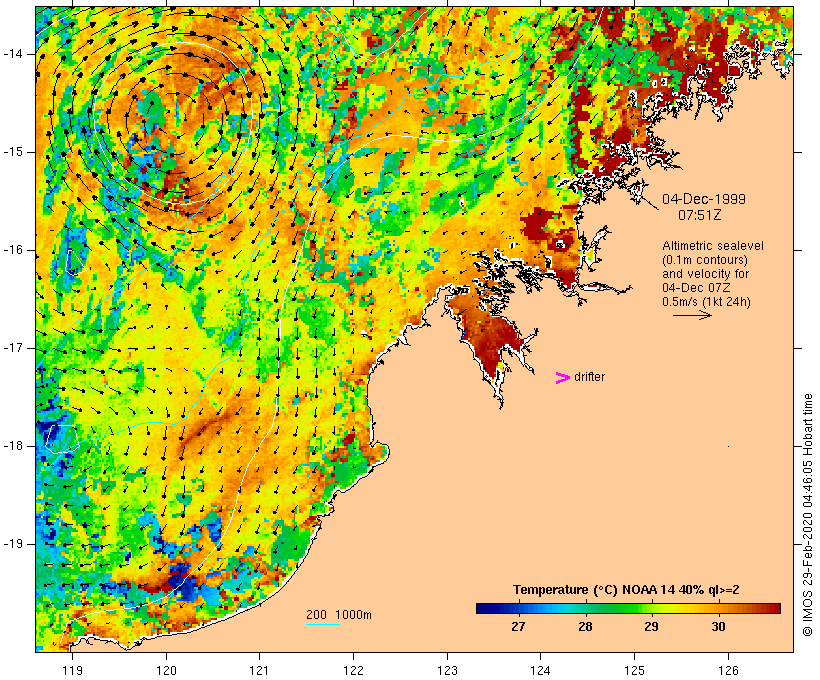Click latitude axis label -15
The width and height of the screenshot is (820, 680).
13,152
